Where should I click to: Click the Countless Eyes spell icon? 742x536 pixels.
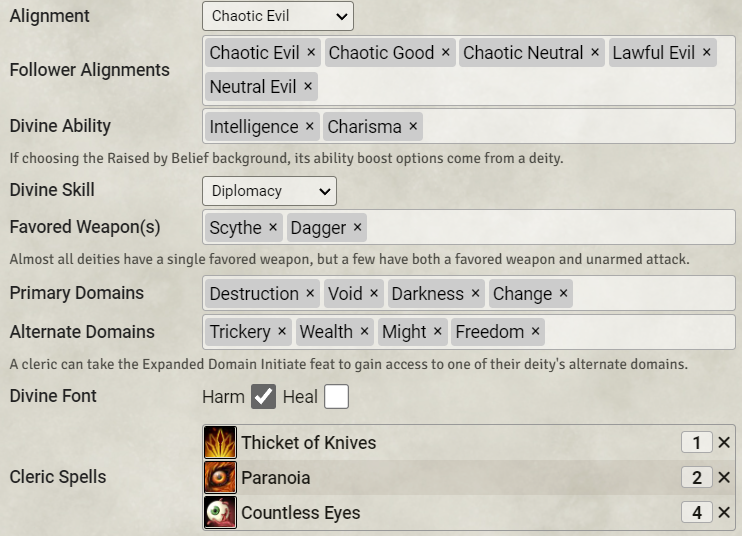tap(220, 513)
